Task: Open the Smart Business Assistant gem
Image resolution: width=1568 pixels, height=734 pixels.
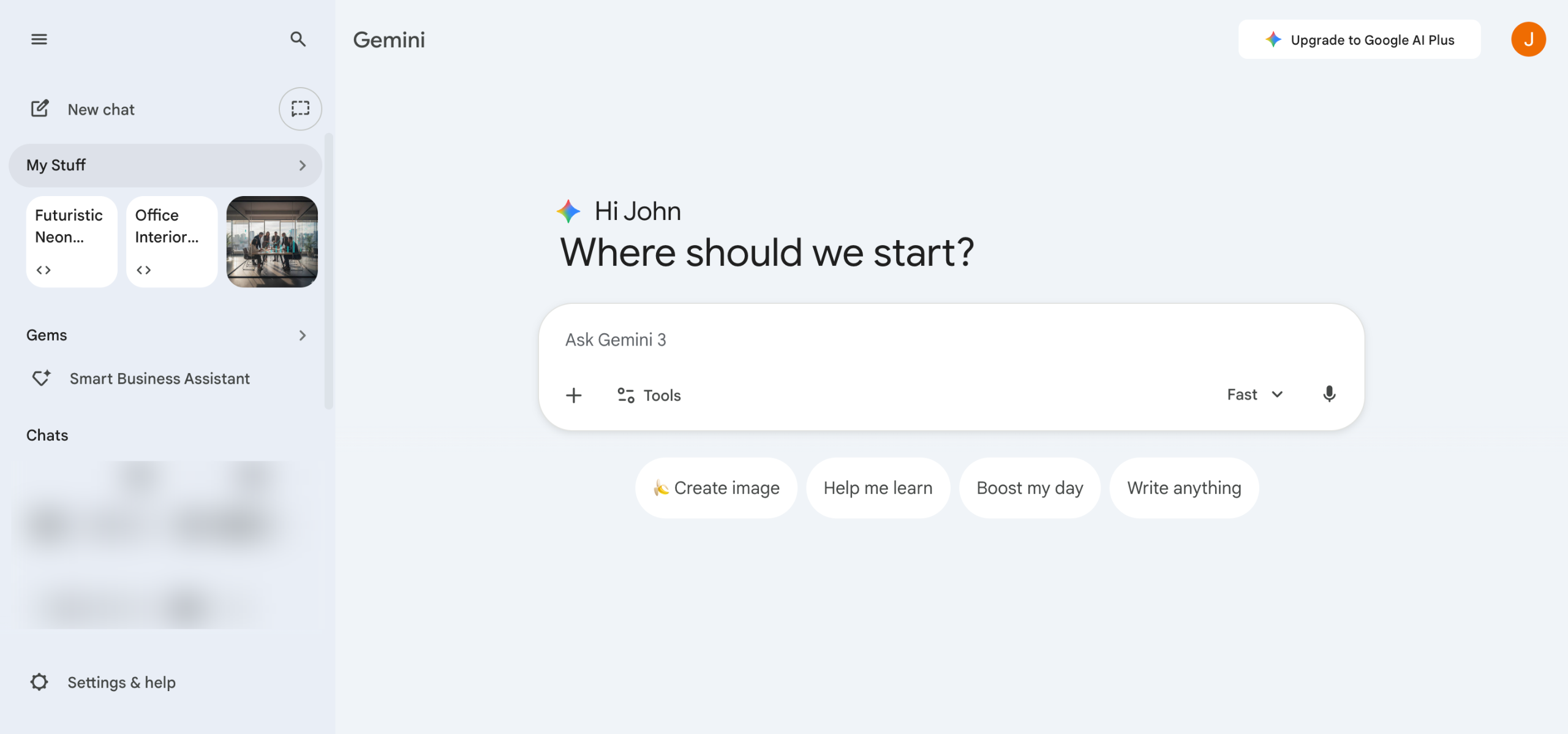Action: pos(159,379)
